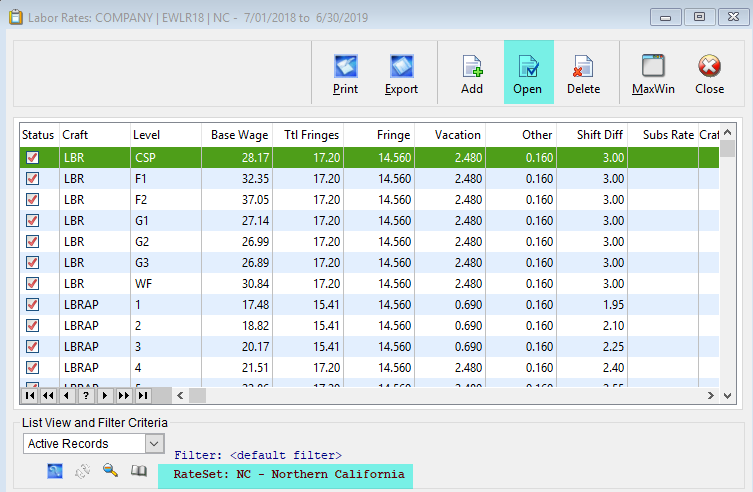Click the RateSet NC Northern California label
This screenshot has height=492, width=753.
pos(289,474)
